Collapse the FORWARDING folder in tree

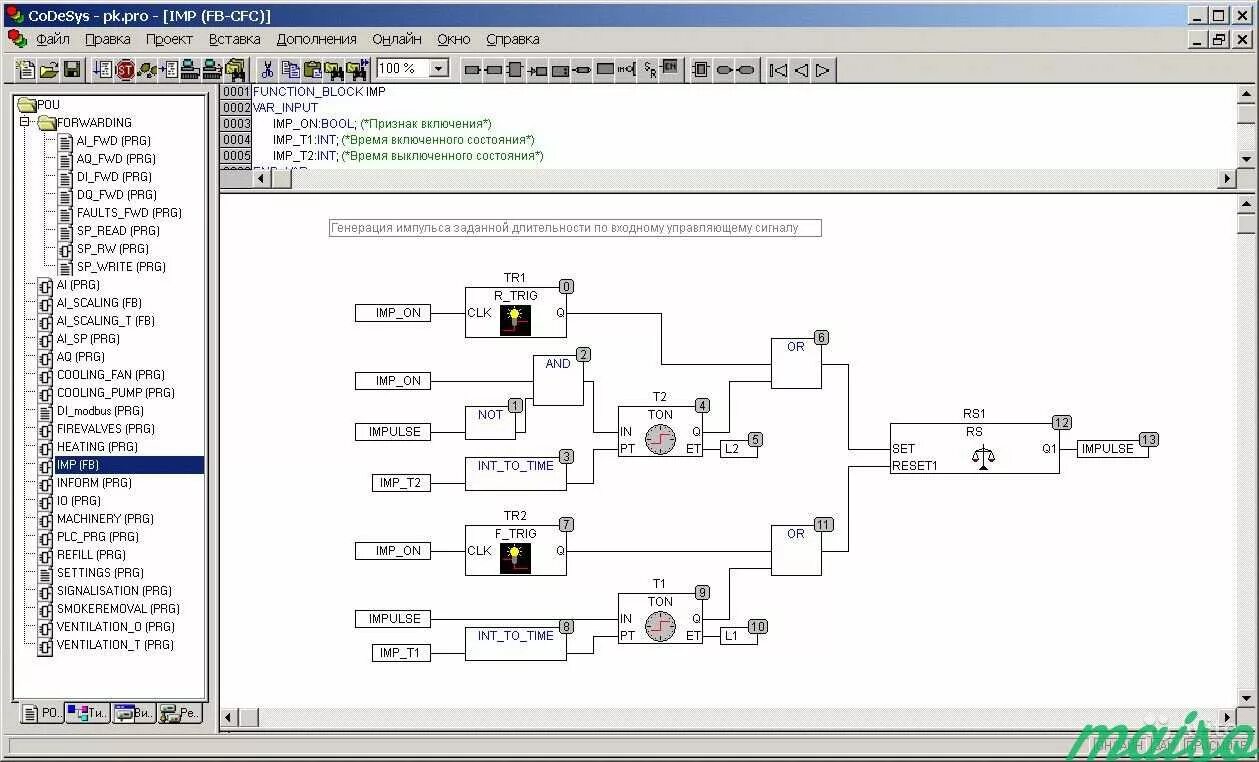coord(25,122)
